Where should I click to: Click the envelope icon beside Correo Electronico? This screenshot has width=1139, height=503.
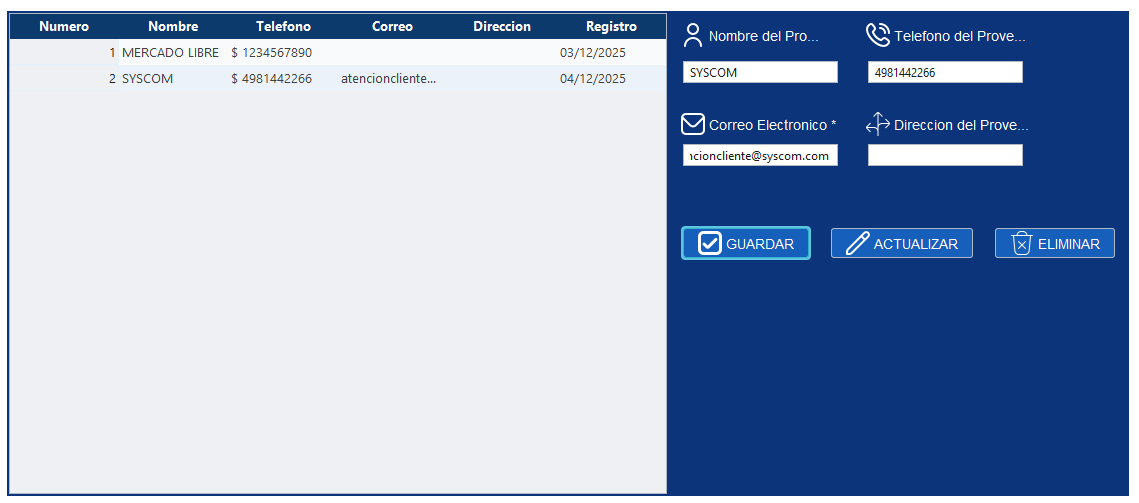tap(693, 124)
